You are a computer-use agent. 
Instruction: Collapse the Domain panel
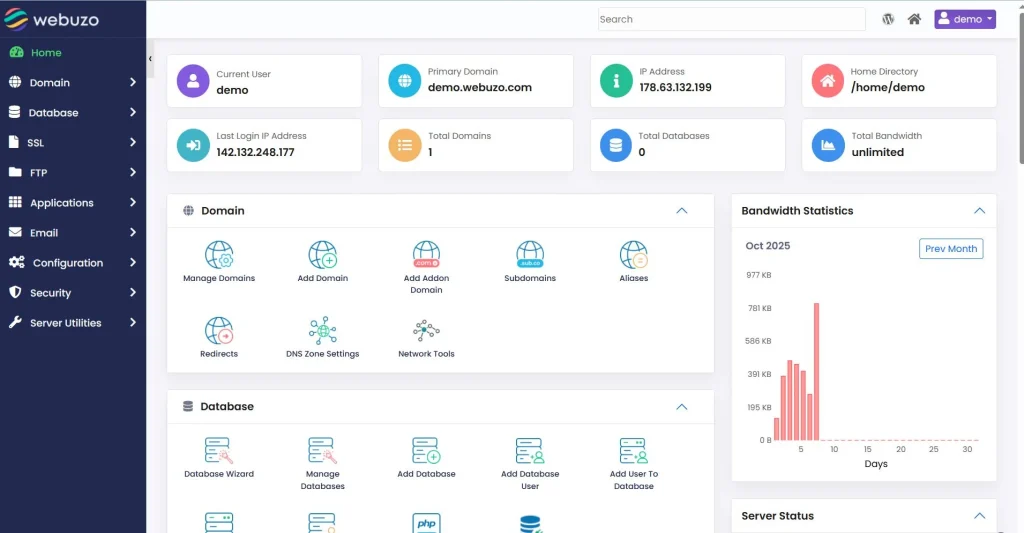(682, 211)
